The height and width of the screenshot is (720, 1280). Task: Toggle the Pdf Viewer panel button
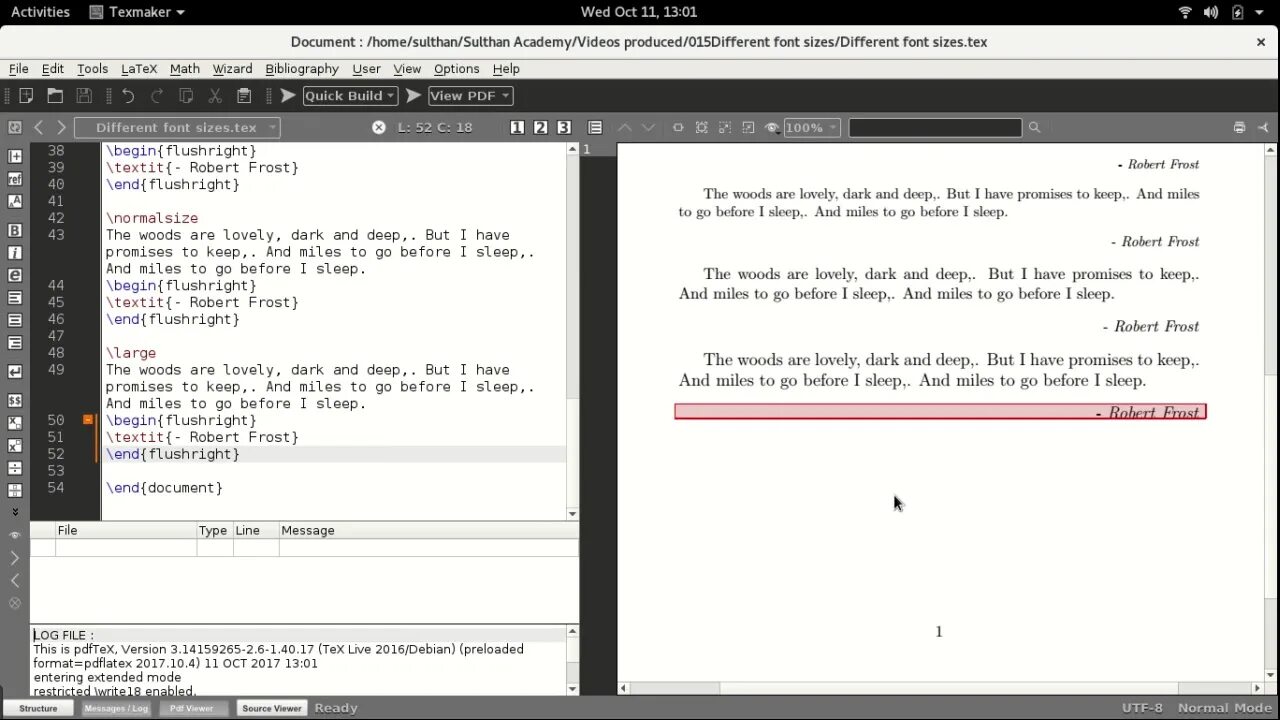[191, 708]
